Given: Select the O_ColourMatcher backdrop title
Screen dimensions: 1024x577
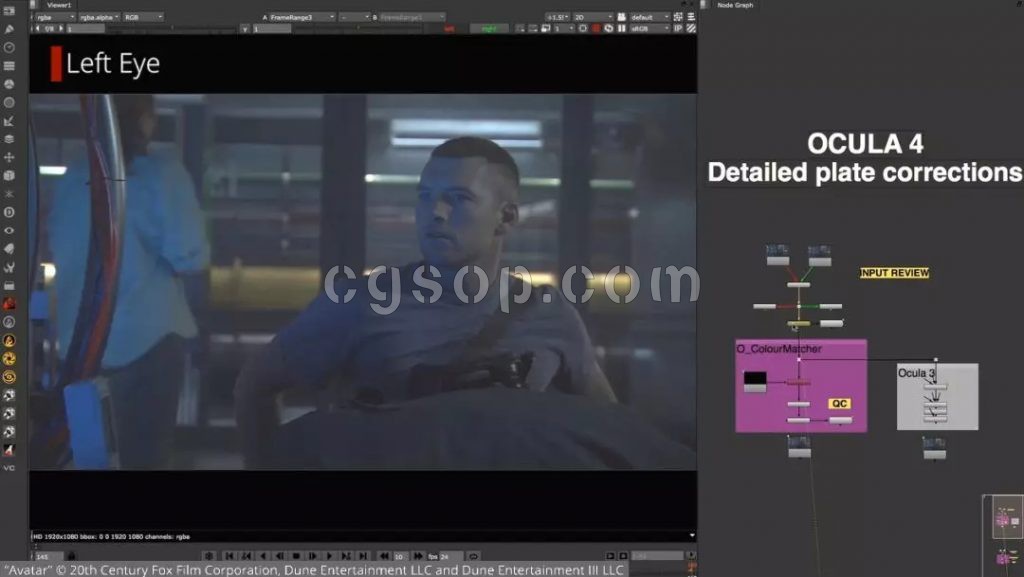Looking at the screenshot, I should tap(779, 349).
